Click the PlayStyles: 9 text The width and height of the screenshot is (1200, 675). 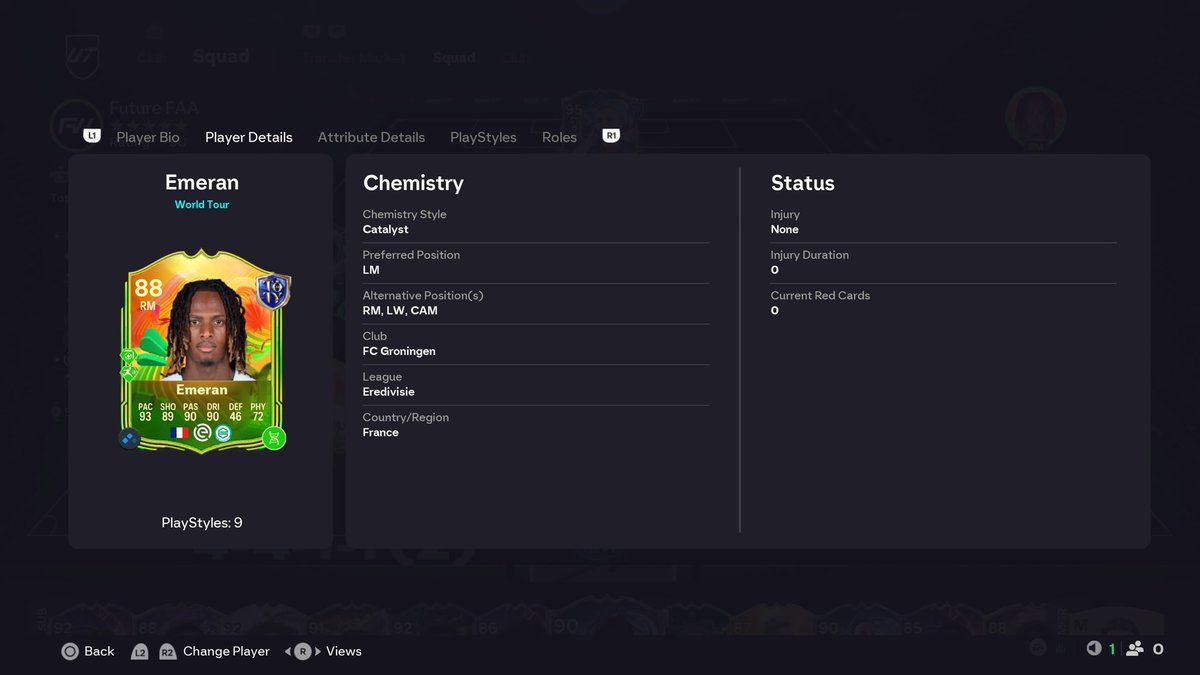[x=202, y=522]
